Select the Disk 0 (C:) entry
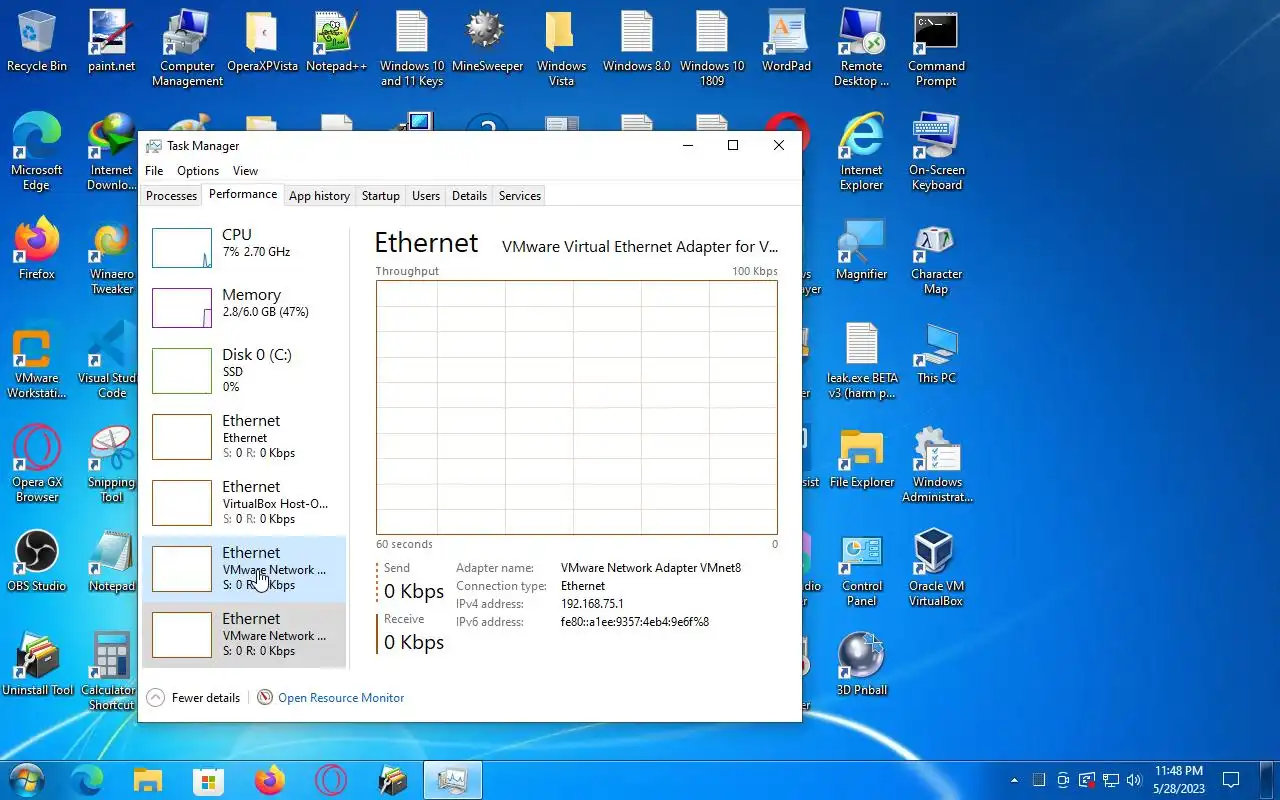Image resolution: width=1280 pixels, height=800 pixels. pos(244,370)
